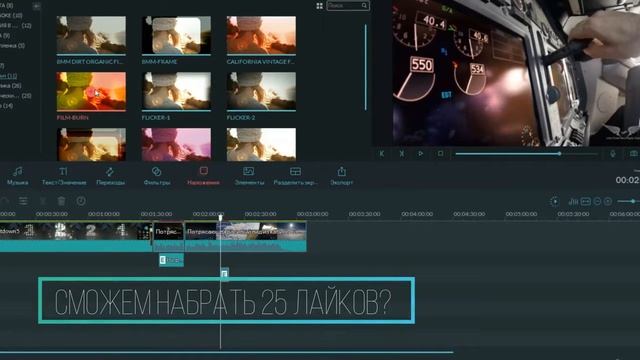The height and width of the screenshot is (360, 640).
Task: Click the overlay library vertical scrollbar
Action: pos(365,67)
